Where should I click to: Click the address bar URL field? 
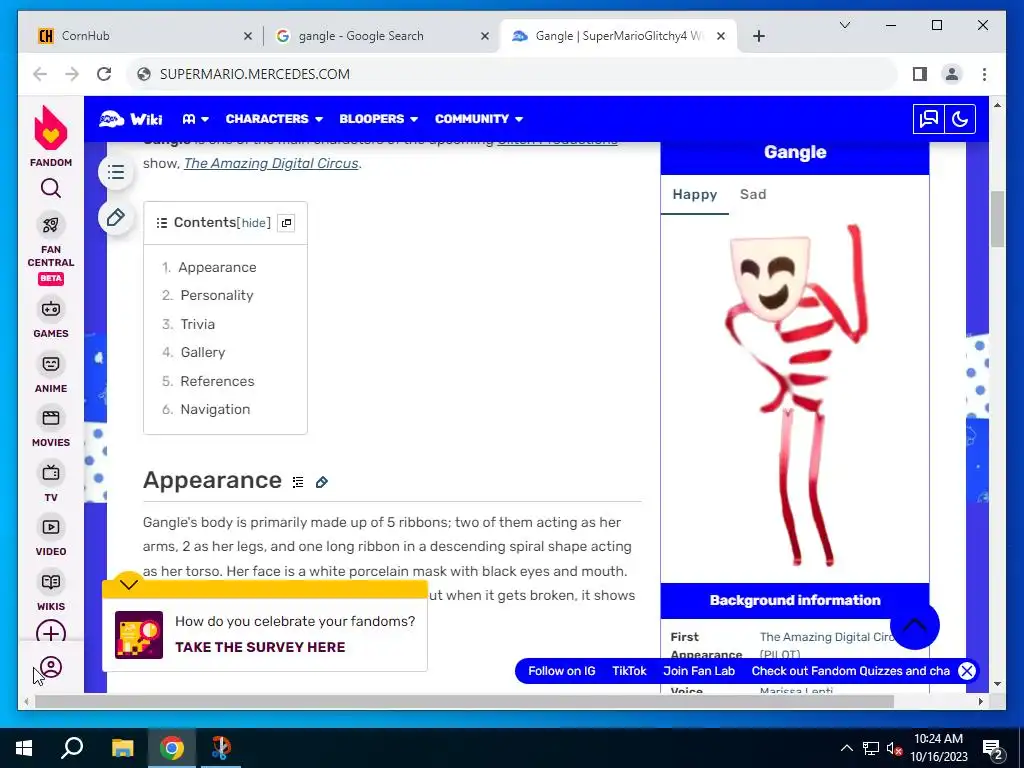[513, 74]
